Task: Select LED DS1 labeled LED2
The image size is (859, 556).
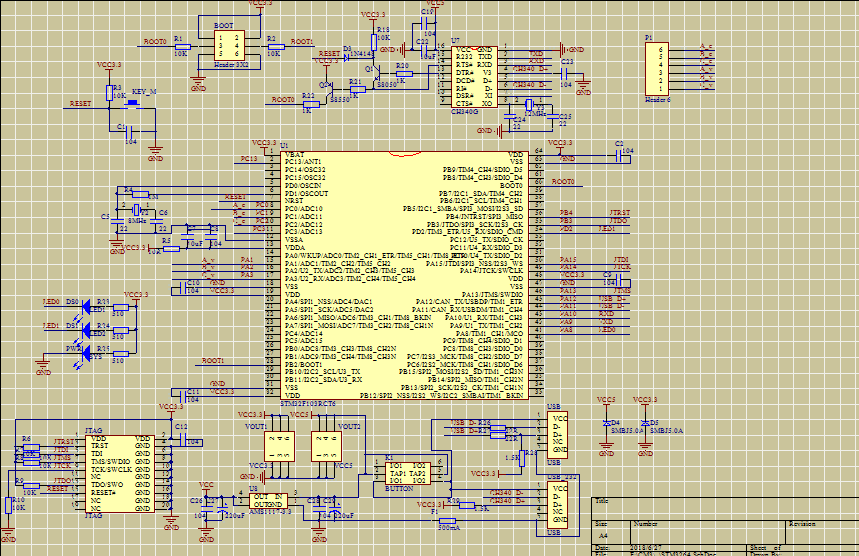Action: pyautogui.click(x=86, y=331)
